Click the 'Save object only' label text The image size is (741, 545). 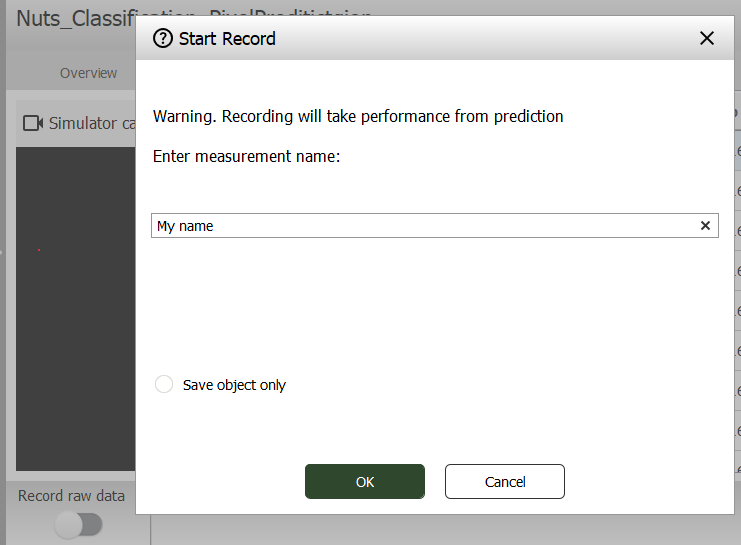coord(234,385)
